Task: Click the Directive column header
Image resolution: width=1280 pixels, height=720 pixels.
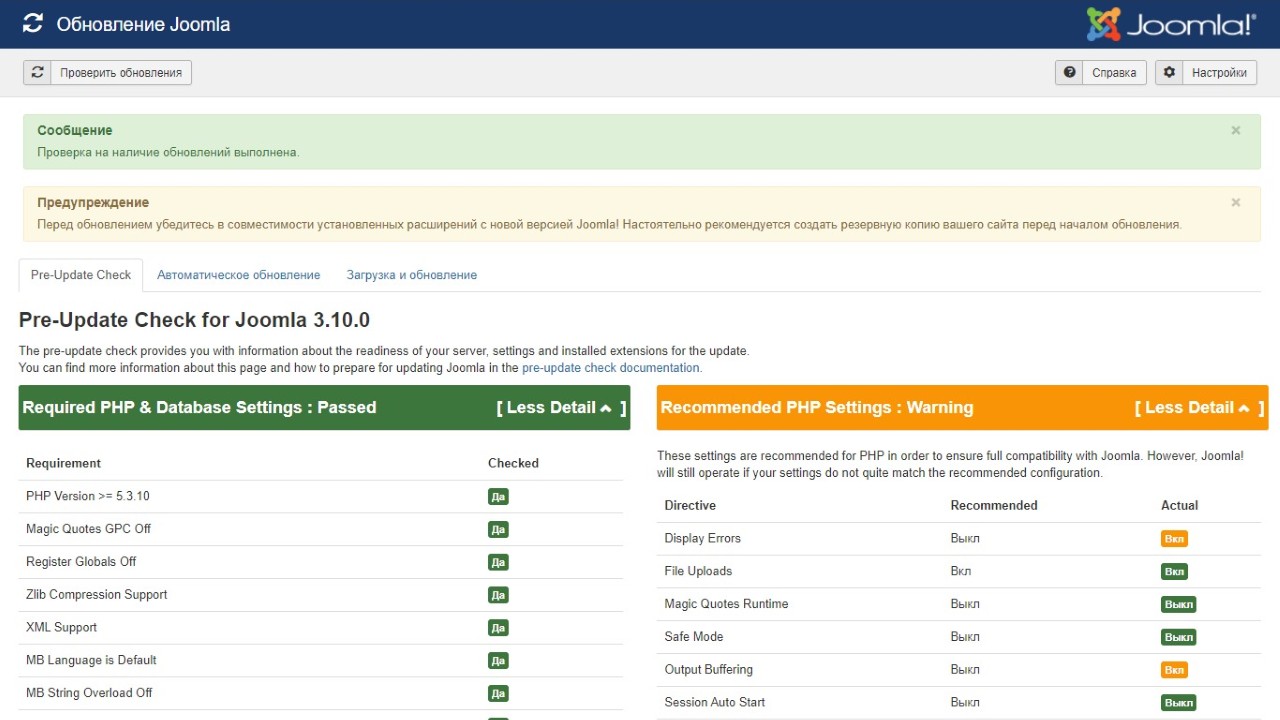Action: pyautogui.click(x=690, y=505)
